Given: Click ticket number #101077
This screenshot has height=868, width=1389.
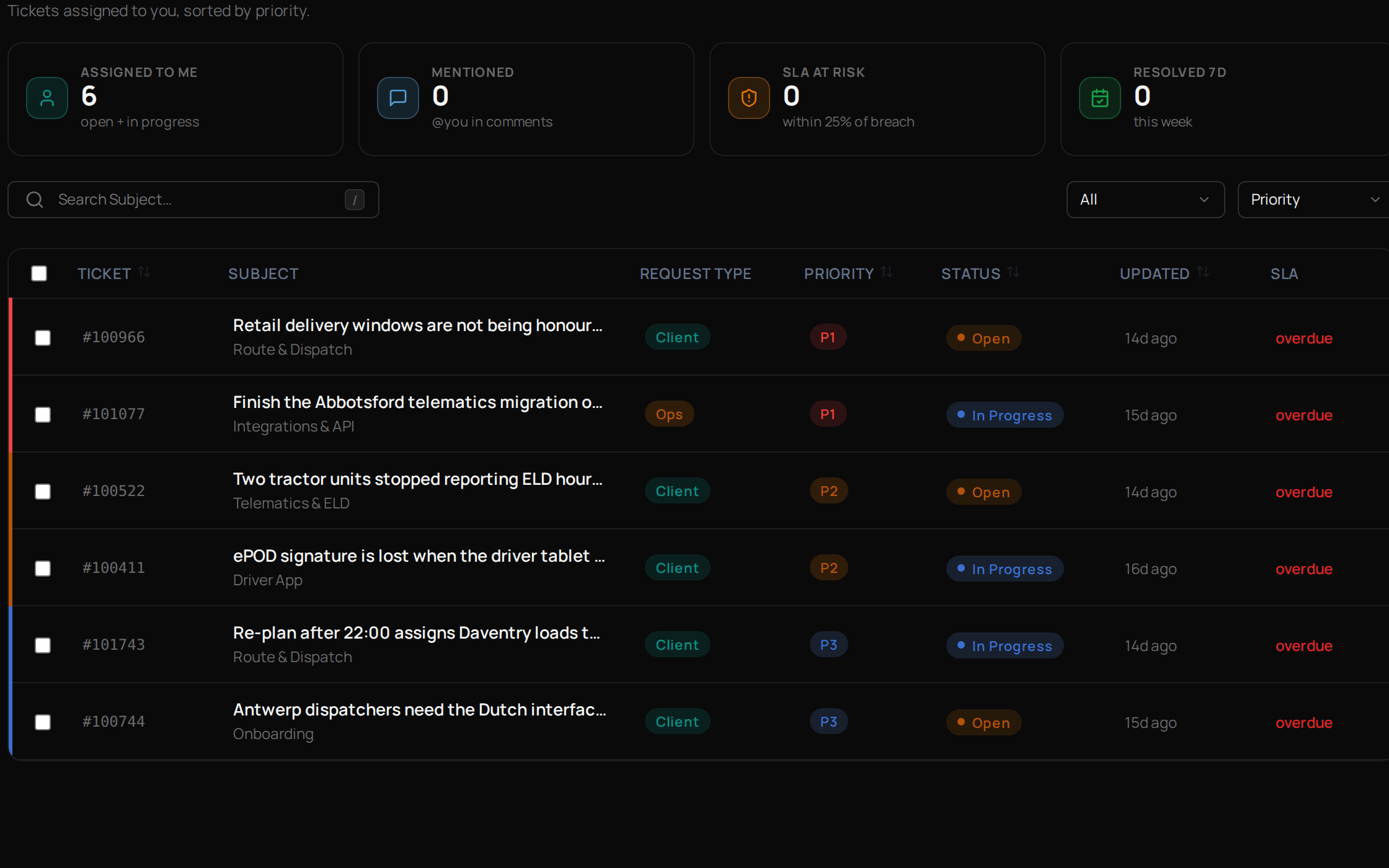Looking at the screenshot, I should tap(113, 414).
